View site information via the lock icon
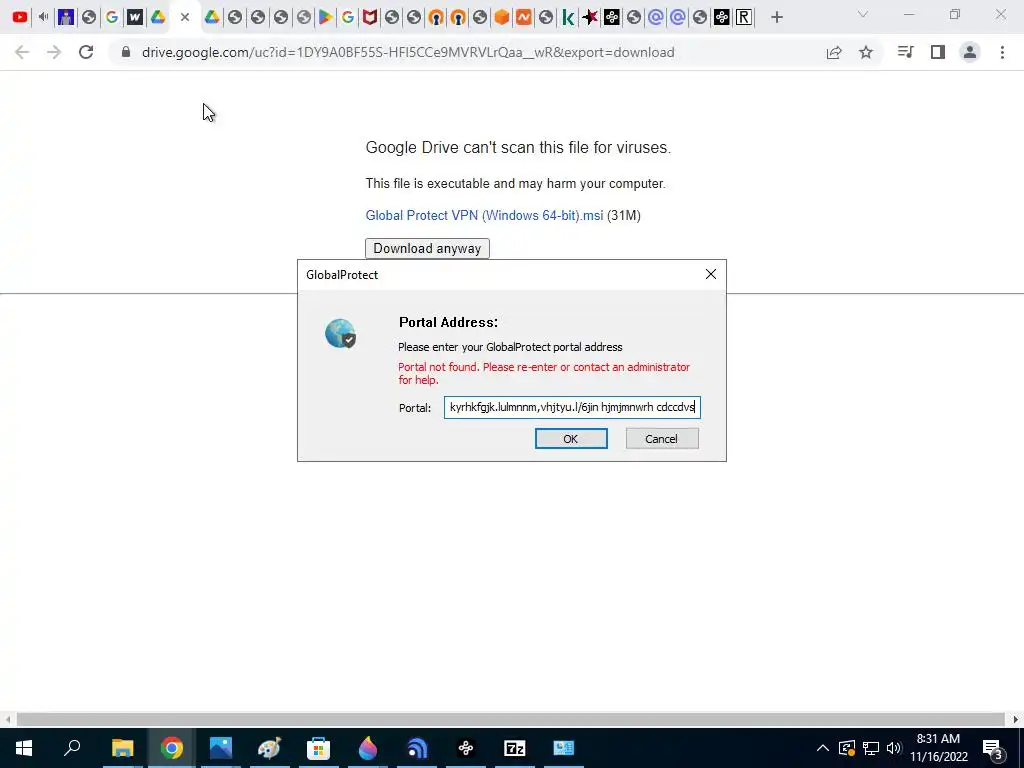Screen dimensions: 1024x768 click(126, 52)
